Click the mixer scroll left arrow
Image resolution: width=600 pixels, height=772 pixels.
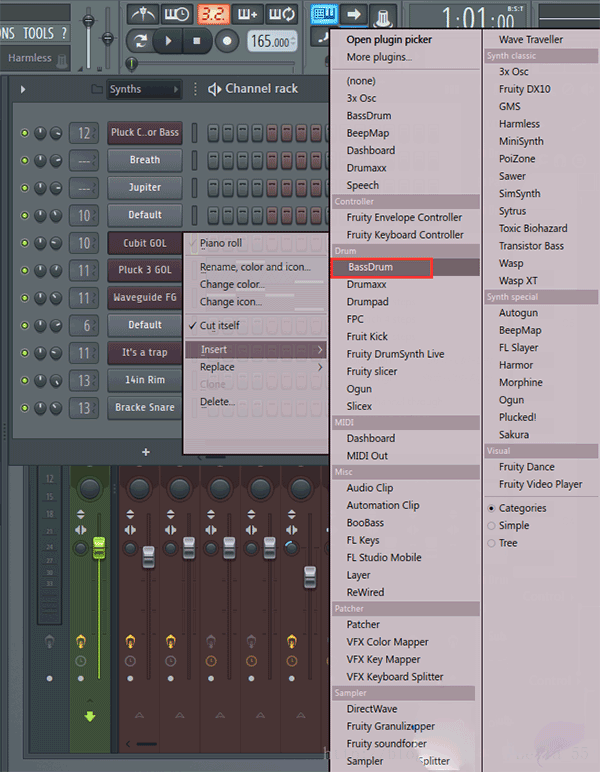tap(128, 743)
